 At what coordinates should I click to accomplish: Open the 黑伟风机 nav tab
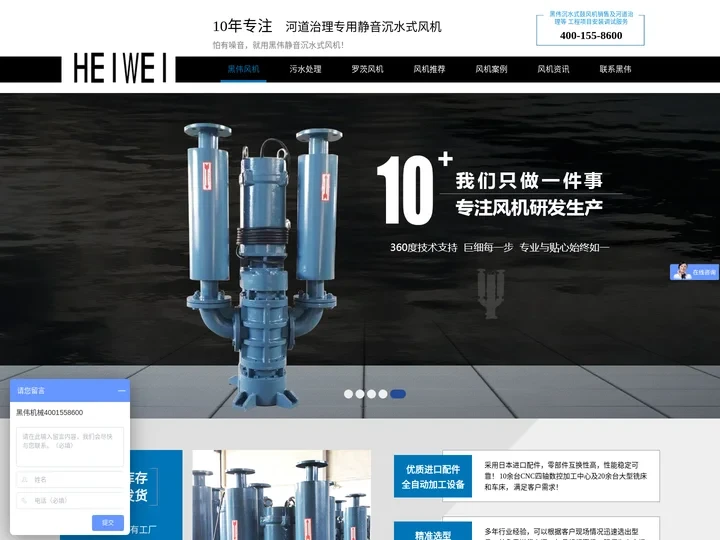(x=243, y=69)
